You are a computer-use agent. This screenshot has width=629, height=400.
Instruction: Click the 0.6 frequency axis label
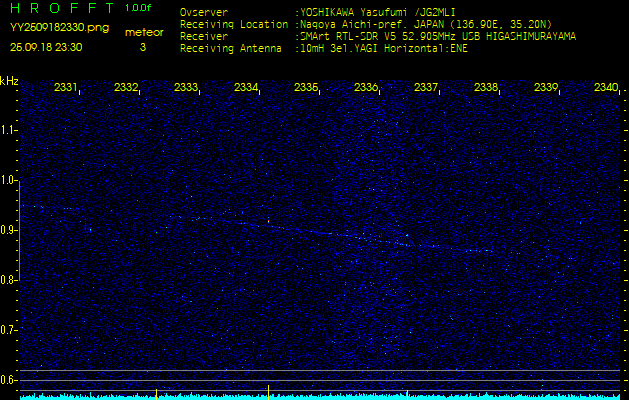pos(9,380)
